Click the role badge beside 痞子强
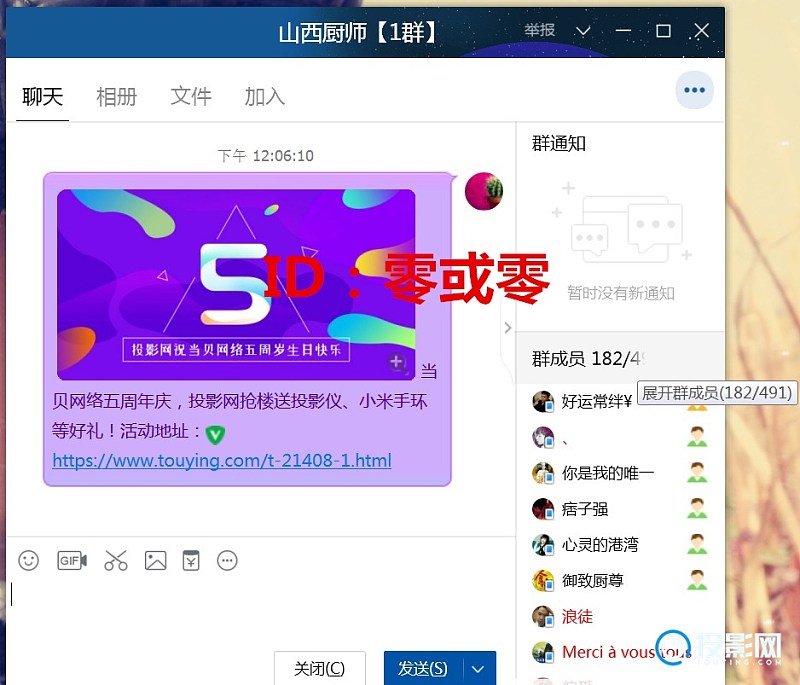 click(x=697, y=508)
